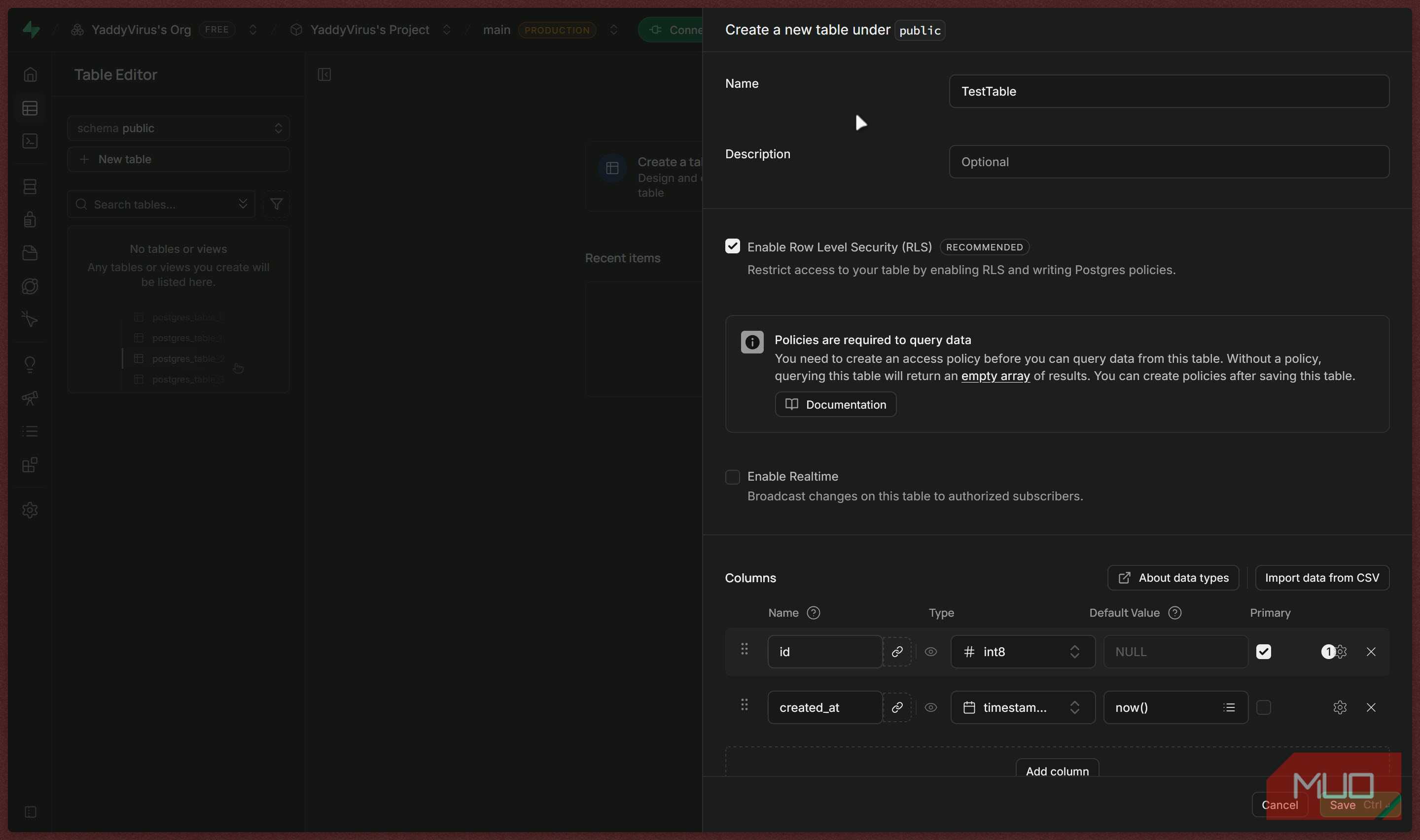Open SQL Editor icon in sidebar
Screen dimensions: 1420x840
click(30, 140)
